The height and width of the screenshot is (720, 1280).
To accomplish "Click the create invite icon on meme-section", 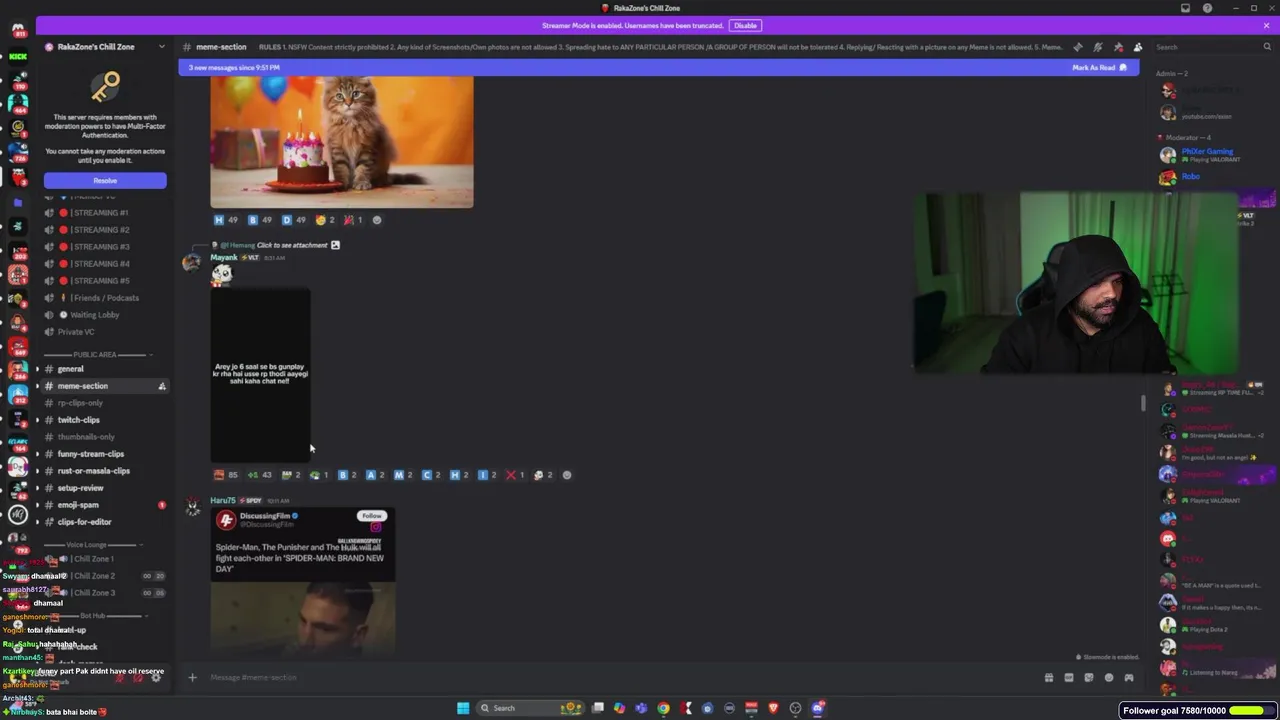I will point(162,386).
